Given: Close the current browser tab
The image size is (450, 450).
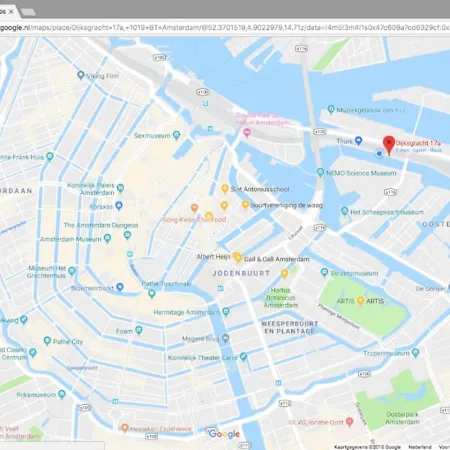Looking at the screenshot, I should point(11,11).
